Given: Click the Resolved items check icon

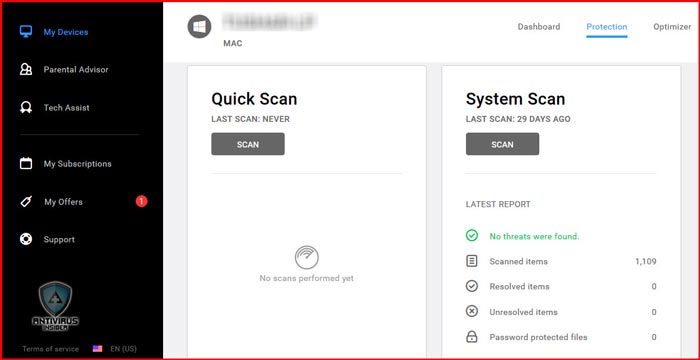Looking at the screenshot, I should click(472, 286).
